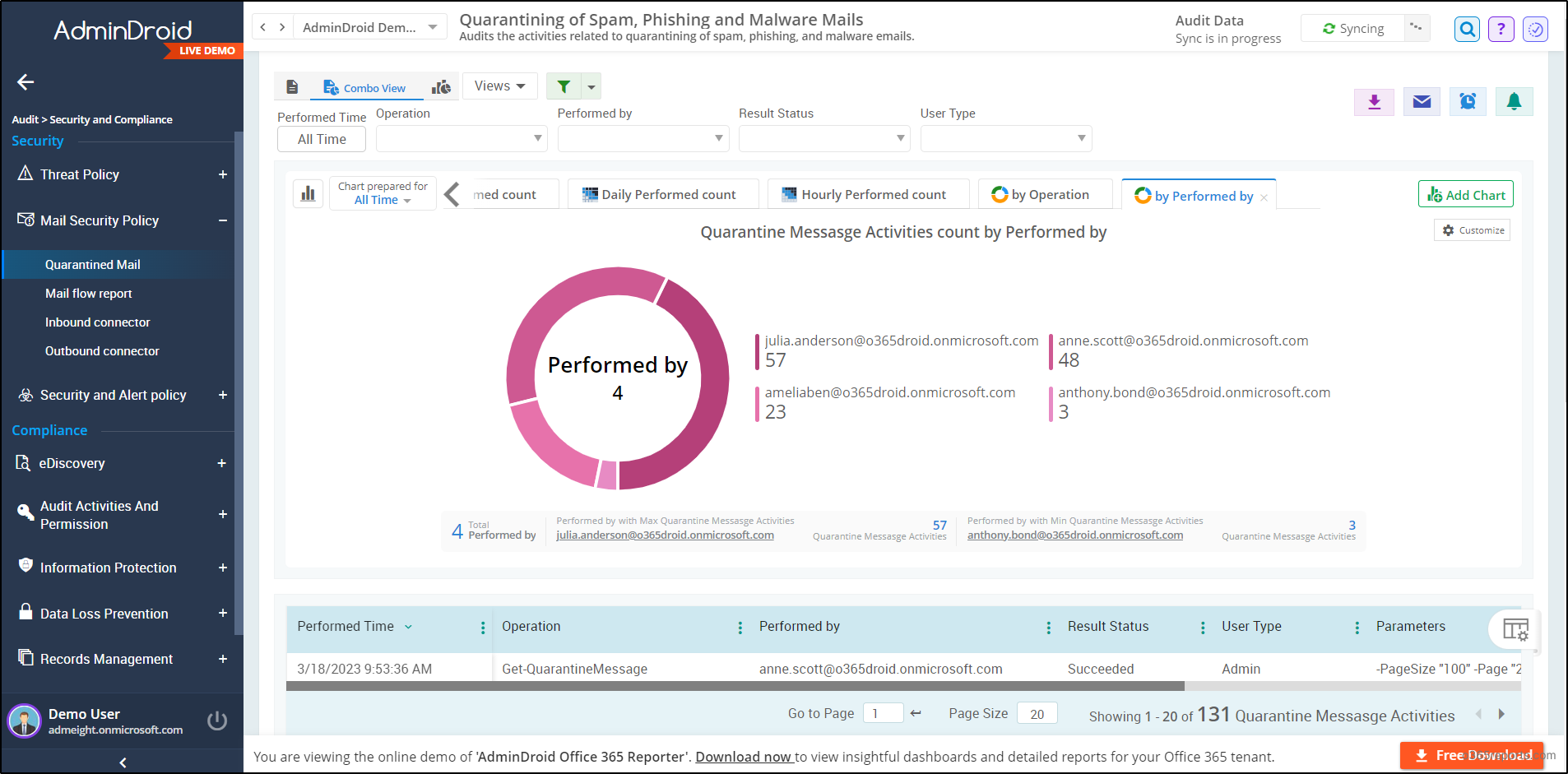Collapse the Mail Security Policy section
The height and width of the screenshot is (774, 1568).
[221, 220]
